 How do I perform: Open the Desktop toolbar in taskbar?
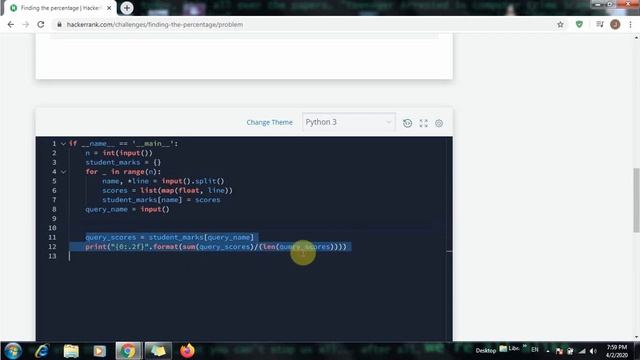click(485, 350)
